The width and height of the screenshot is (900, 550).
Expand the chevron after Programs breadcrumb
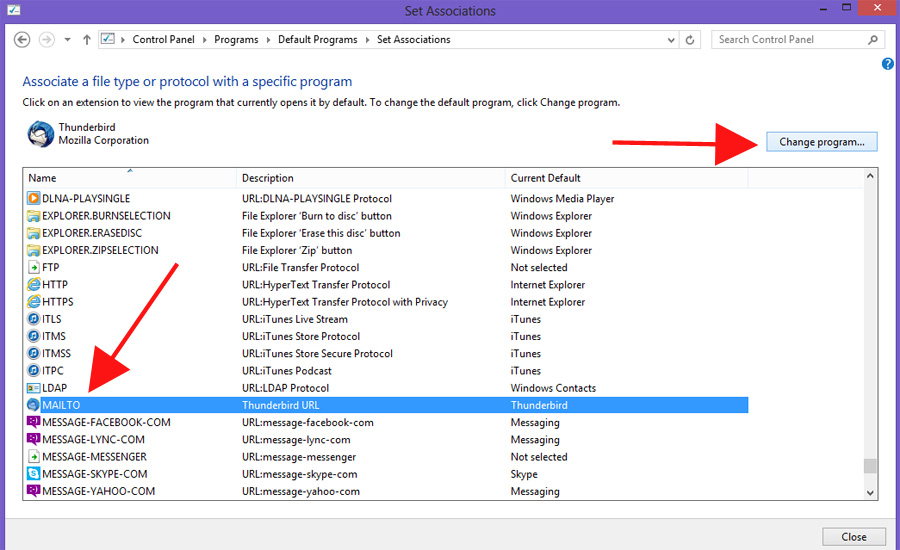click(268, 40)
